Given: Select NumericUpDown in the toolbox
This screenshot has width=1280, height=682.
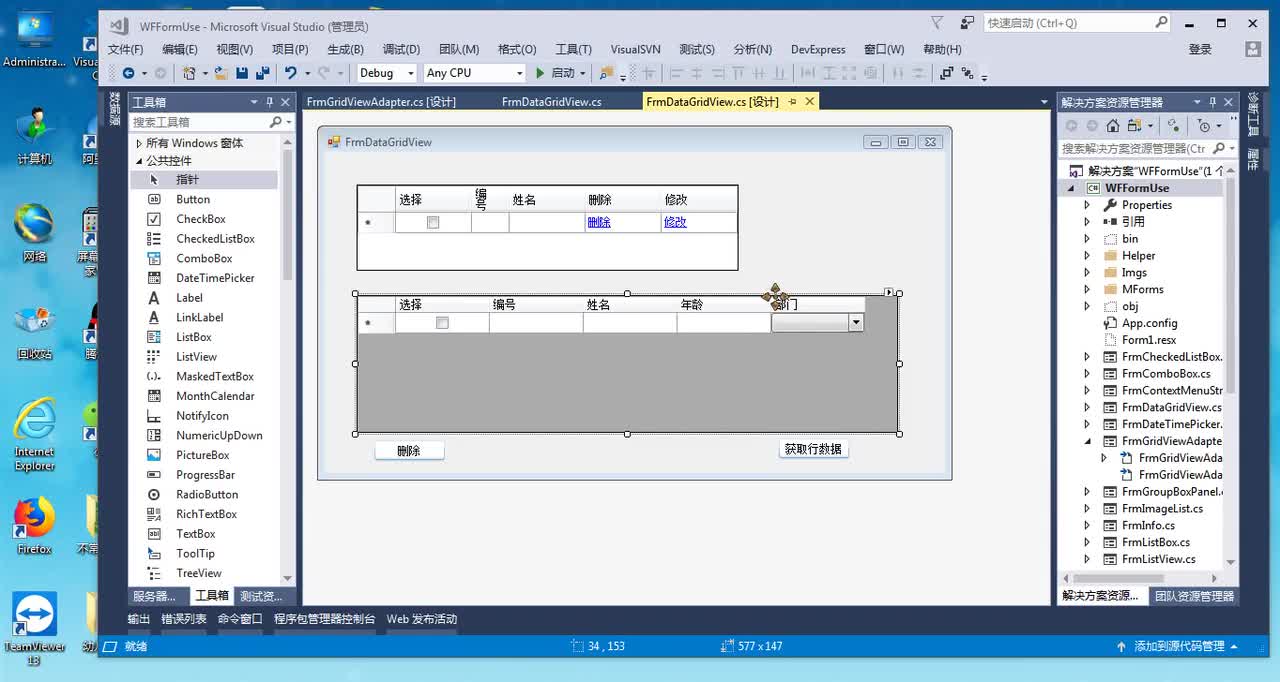Looking at the screenshot, I should (x=219, y=435).
